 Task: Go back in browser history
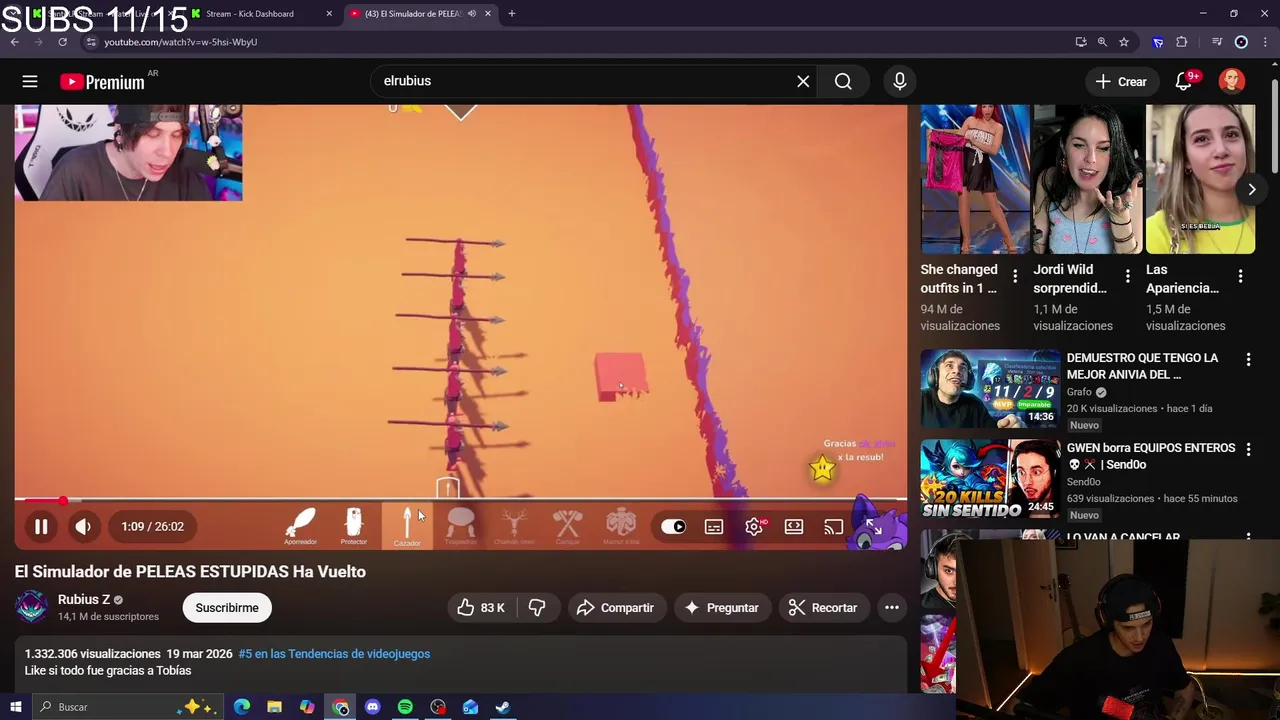(x=14, y=42)
